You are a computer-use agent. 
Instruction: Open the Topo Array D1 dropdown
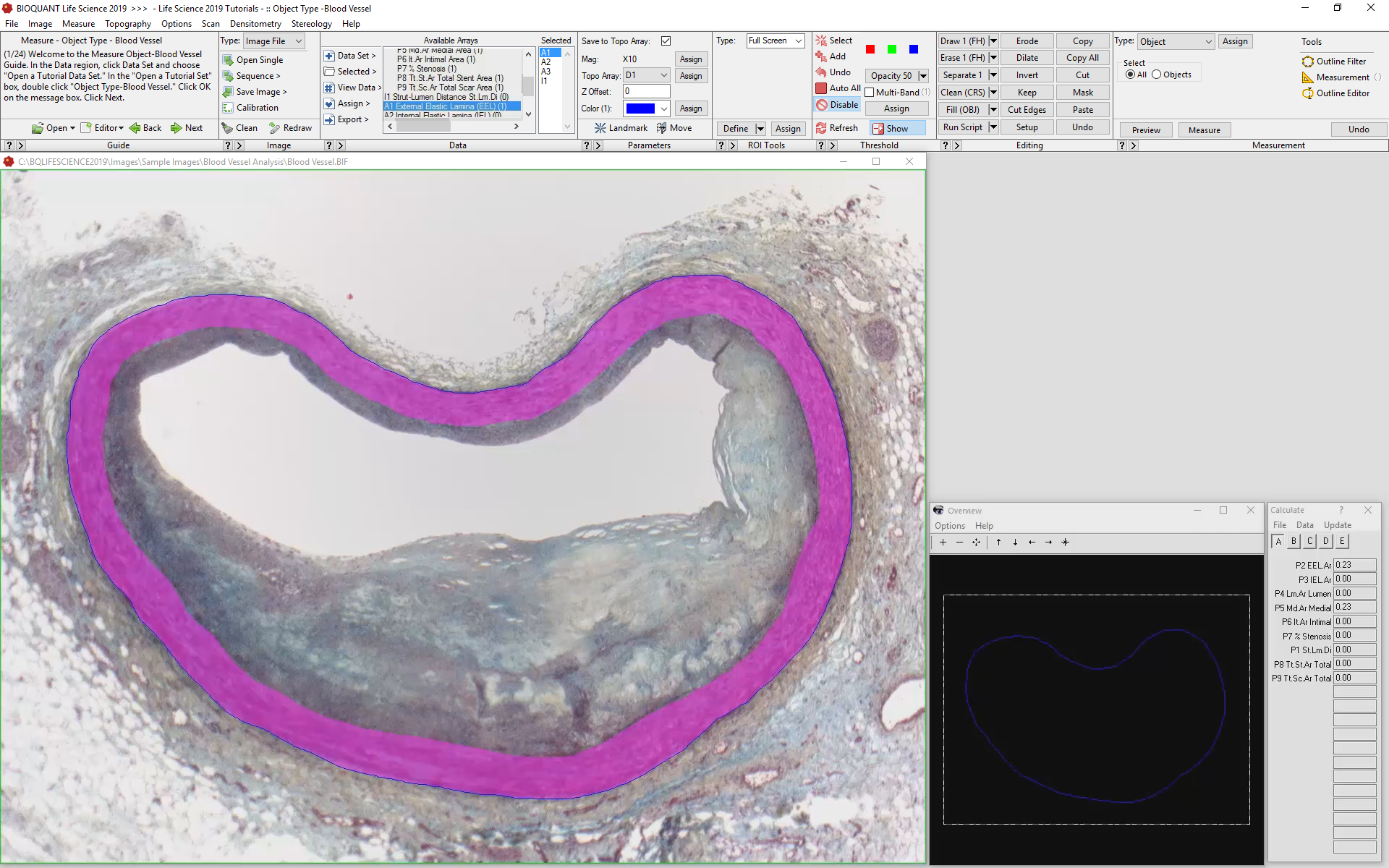647,75
